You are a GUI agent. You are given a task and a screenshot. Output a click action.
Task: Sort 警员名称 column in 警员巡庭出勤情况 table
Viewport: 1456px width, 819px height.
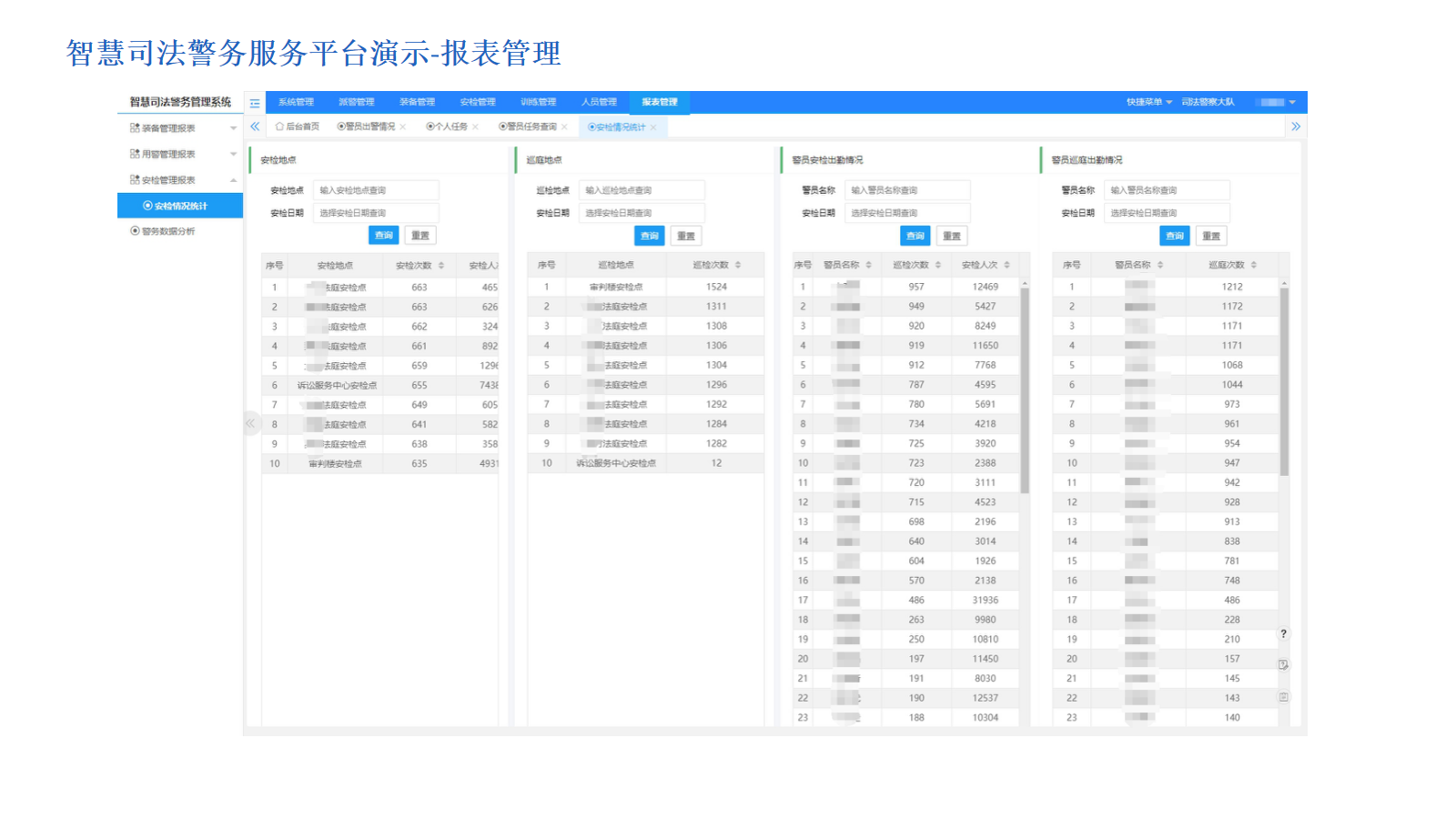click(x=1160, y=265)
